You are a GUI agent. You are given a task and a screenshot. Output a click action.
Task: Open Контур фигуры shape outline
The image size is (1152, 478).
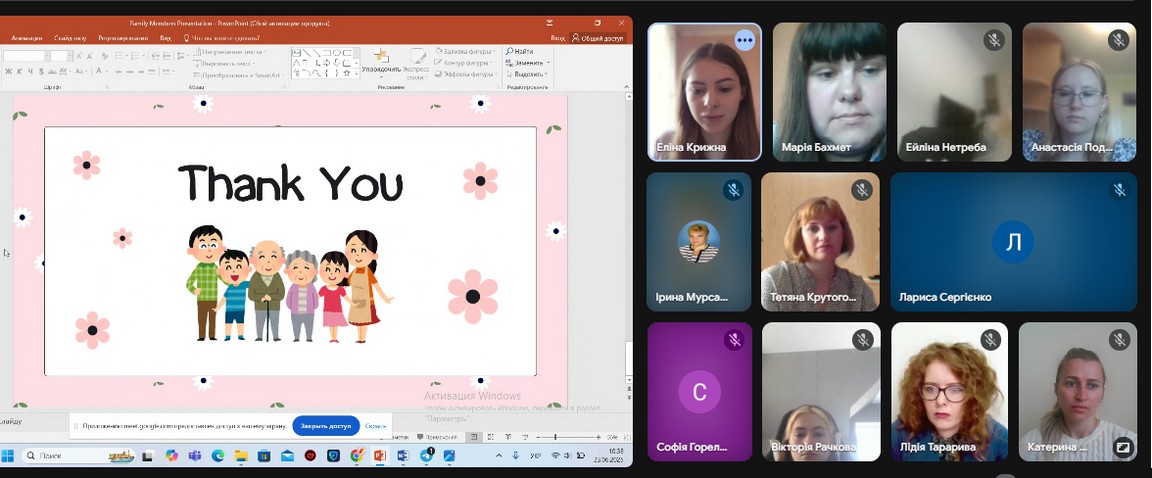(463, 63)
